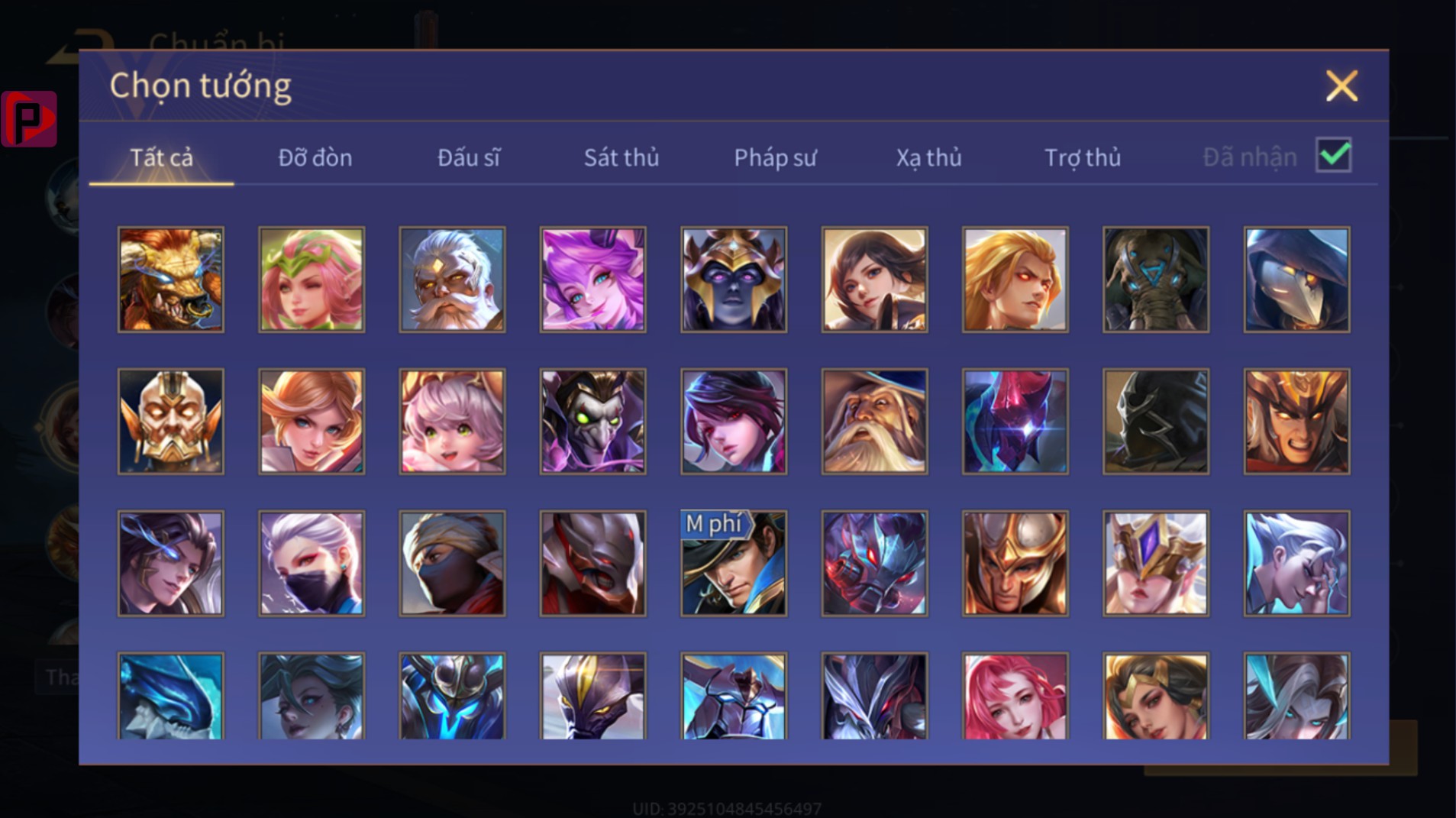Uncheck the Đã nhận checkbox
The width and height of the screenshot is (1456, 818).
pos(1333,156)
